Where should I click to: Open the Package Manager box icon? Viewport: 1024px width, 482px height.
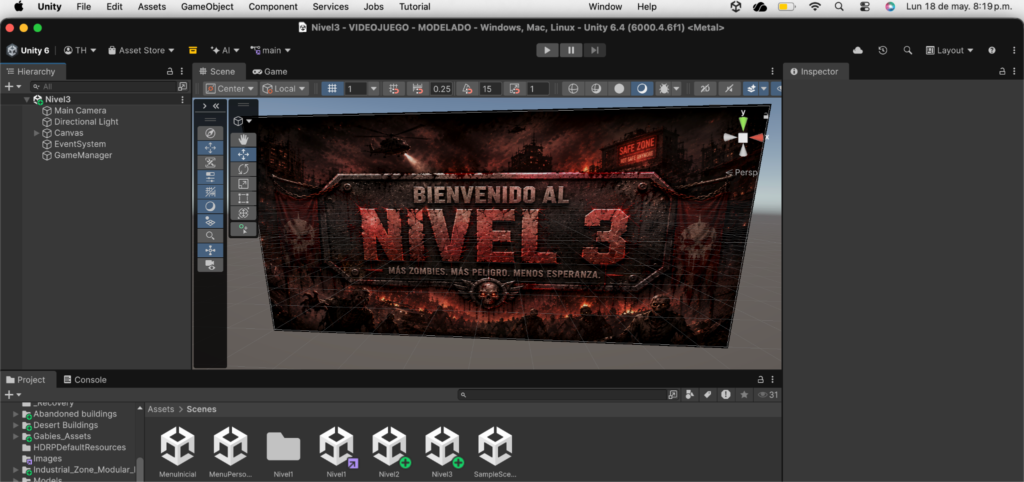(193, 50)
